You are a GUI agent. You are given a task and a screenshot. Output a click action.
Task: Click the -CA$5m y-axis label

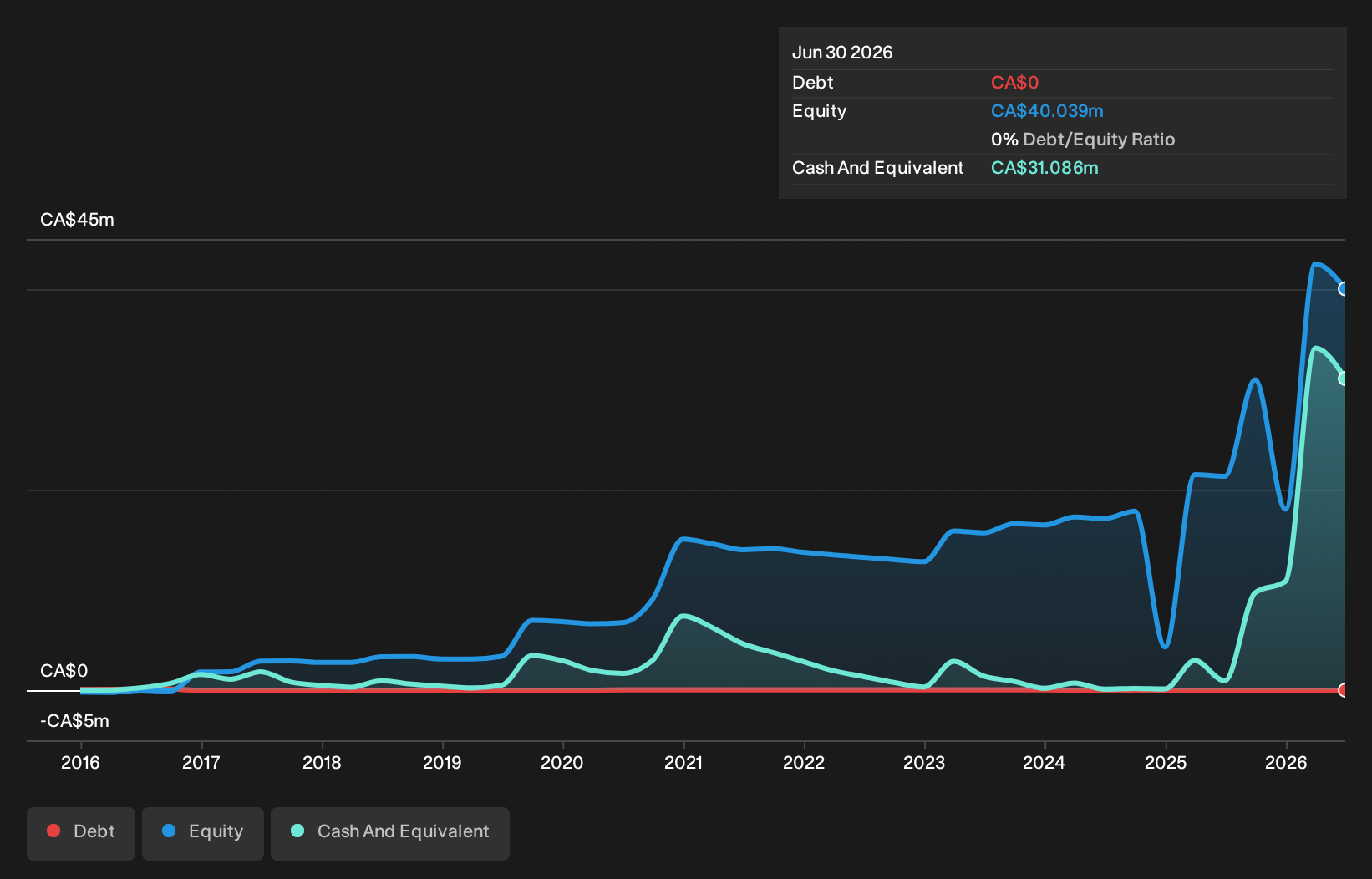(74, 721)
